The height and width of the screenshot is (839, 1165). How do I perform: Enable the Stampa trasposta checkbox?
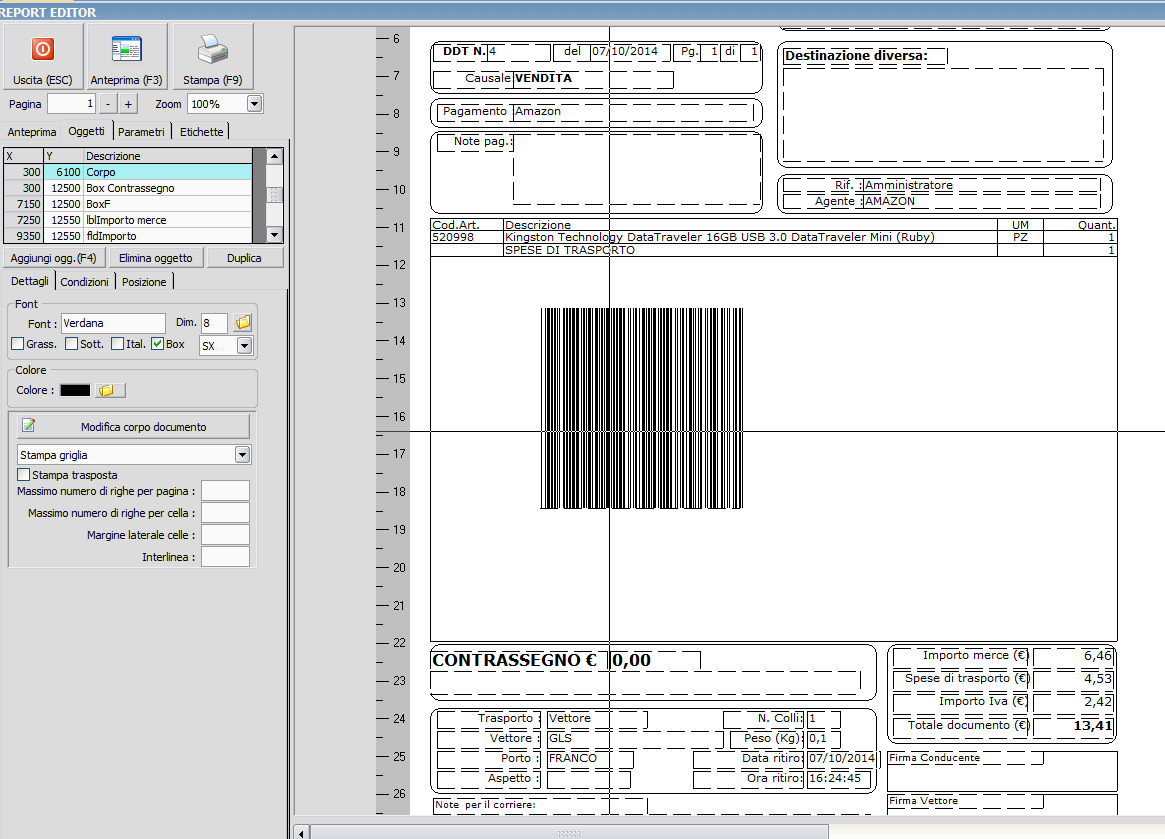pyautogui.click(x=24, y=474)
